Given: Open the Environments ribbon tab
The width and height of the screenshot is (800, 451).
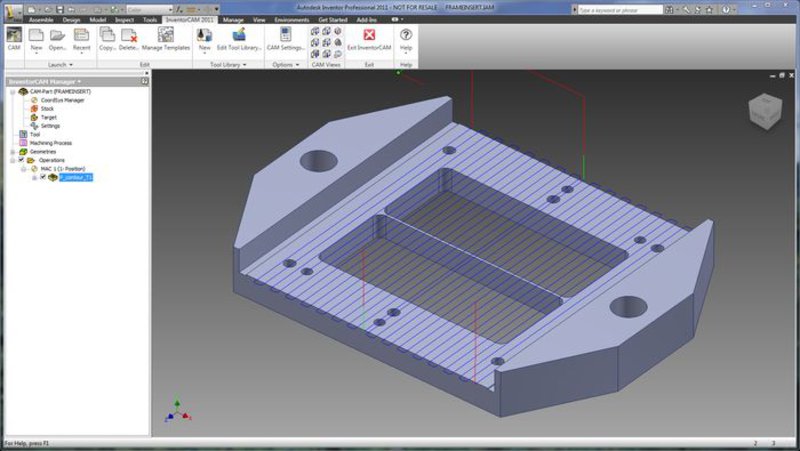Looking at the screenshot, I should tap(292, 19).
